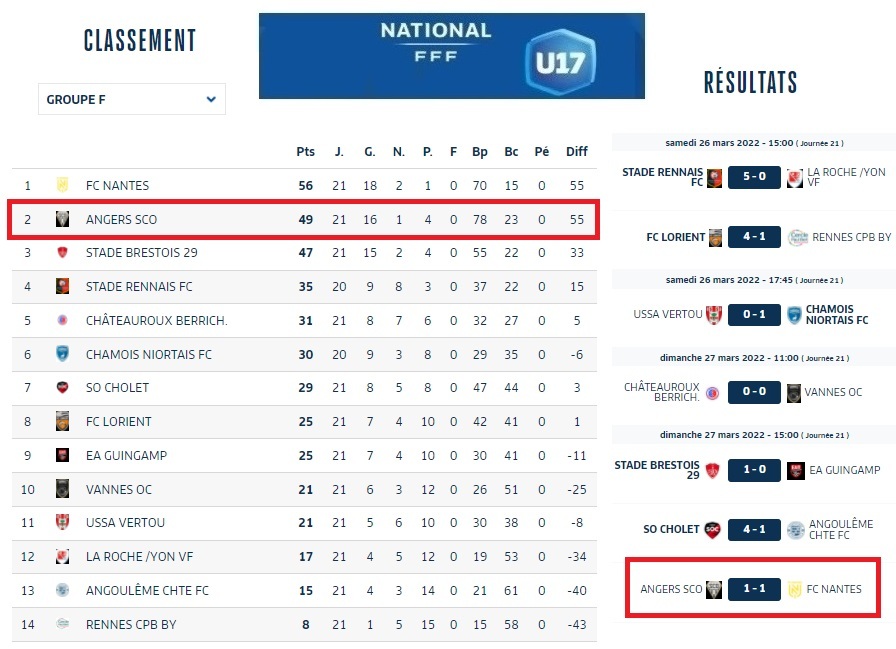
Task: Click the SO Cholet crest in standings
Action: tap(62, 388)
